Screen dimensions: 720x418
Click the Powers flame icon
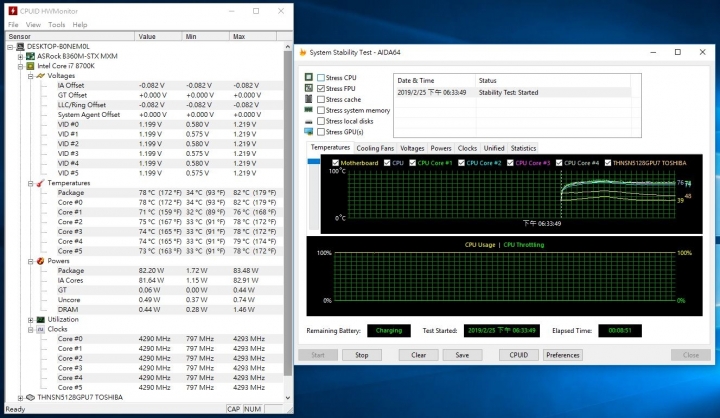point(40,261)
